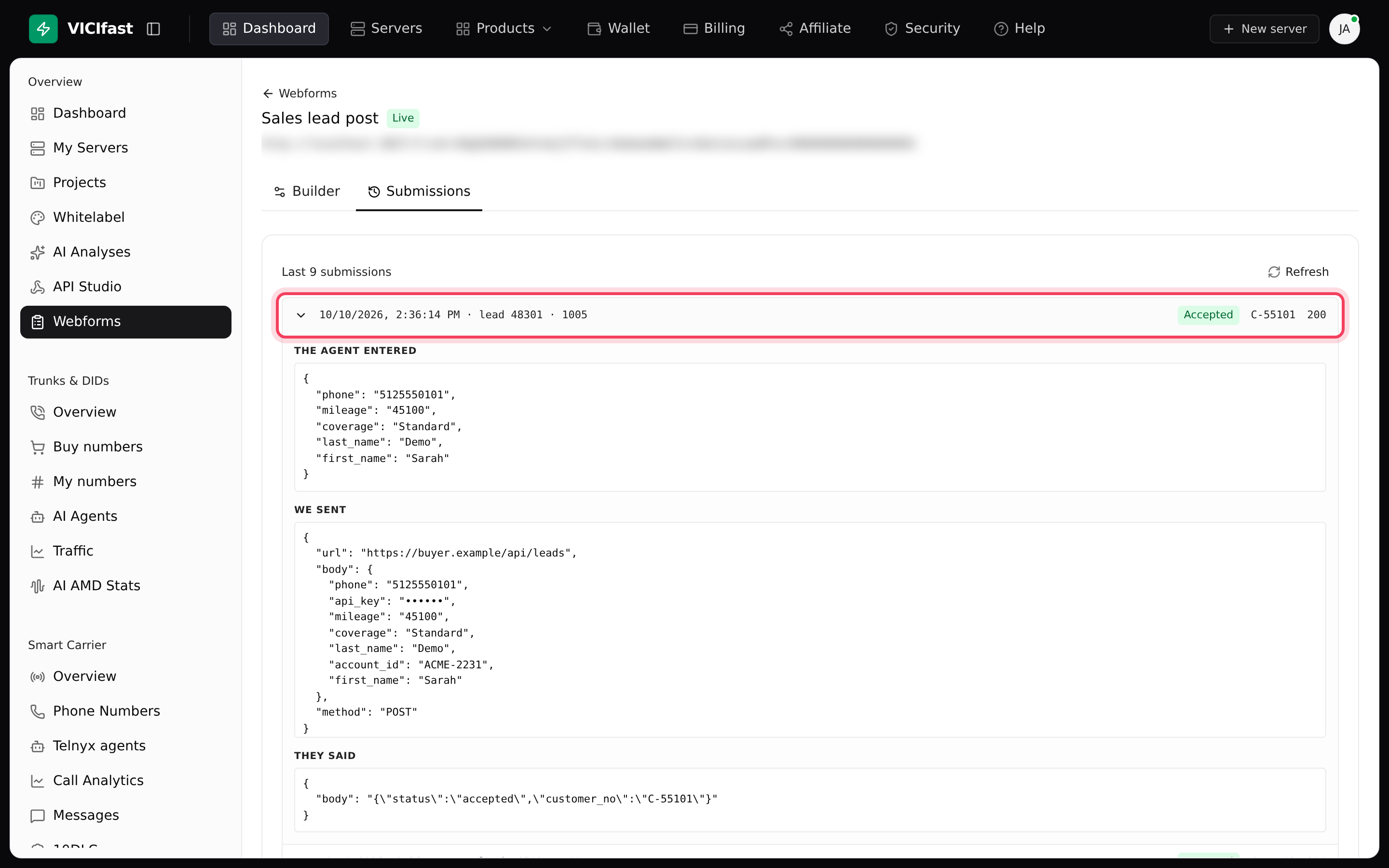
Task: Open the Dashboard top navigation item
Action: pos(269,29)
